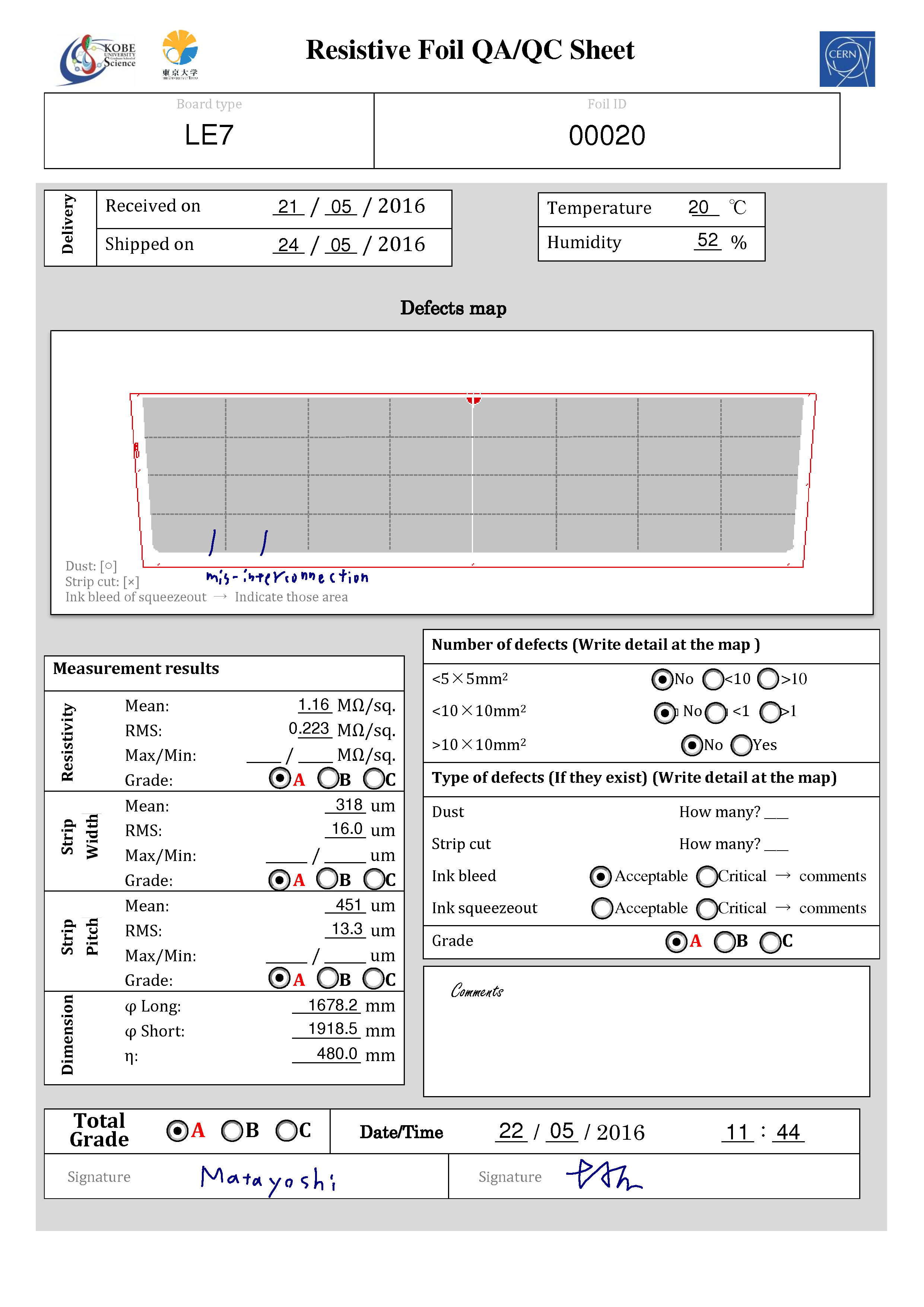Choose No for <5×5mm² defects

click(662, 678)
